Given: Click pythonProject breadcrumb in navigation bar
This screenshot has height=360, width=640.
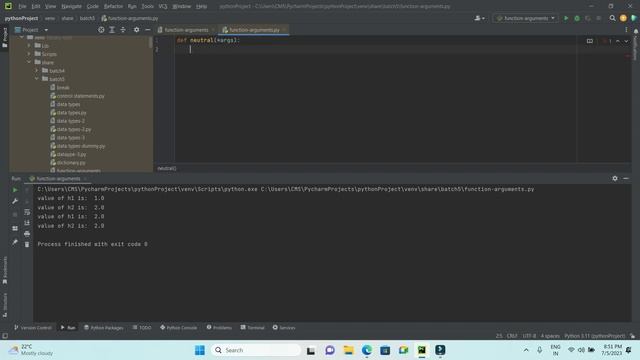Looking at the screenshot, I should pos(21,18).
